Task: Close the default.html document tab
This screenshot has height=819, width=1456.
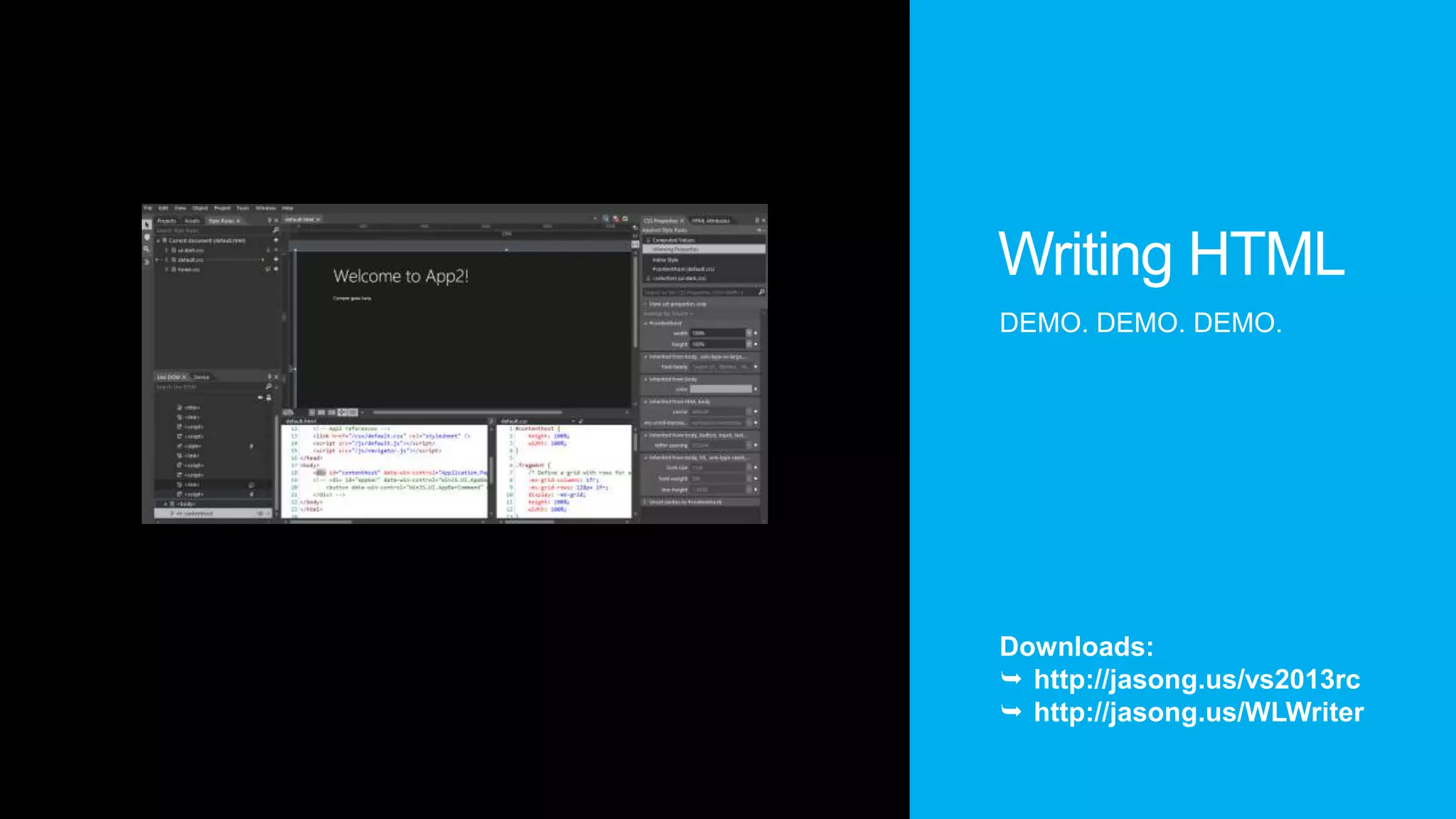Action: 318,220
